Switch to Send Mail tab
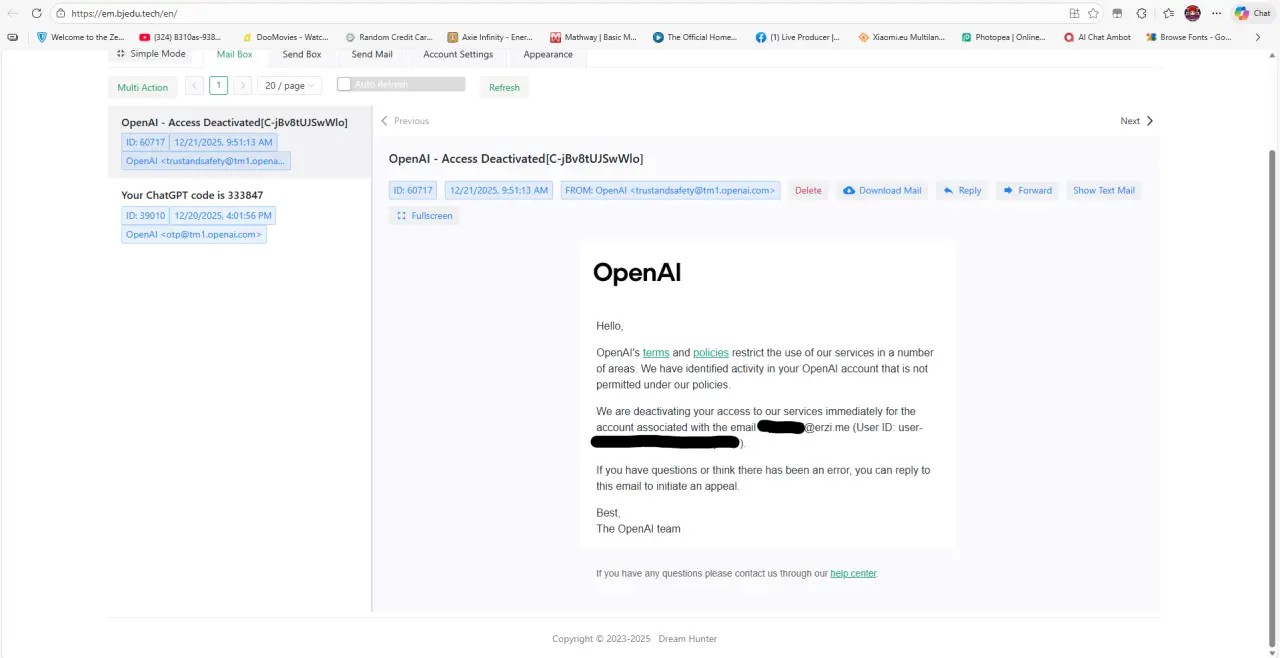Image resolution: width=1280 pixels, height=658 pixels. (372, 54)
